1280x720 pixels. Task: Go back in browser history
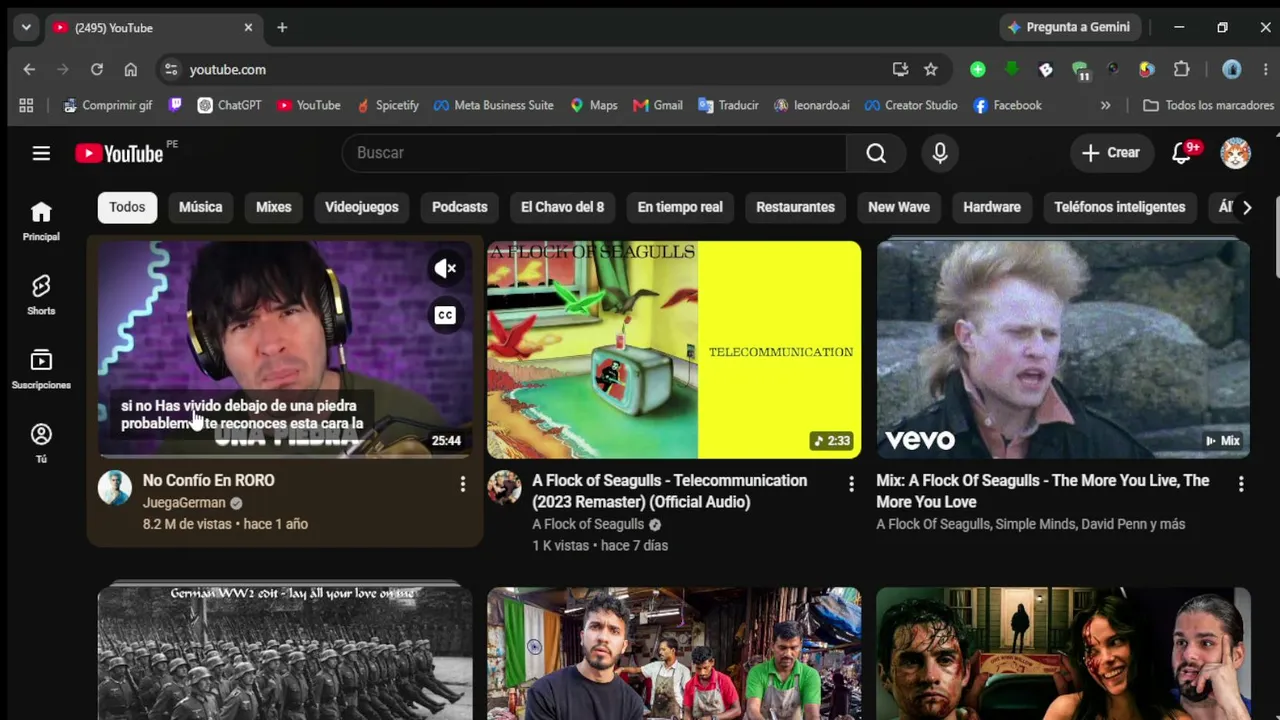tap(29, 69)
